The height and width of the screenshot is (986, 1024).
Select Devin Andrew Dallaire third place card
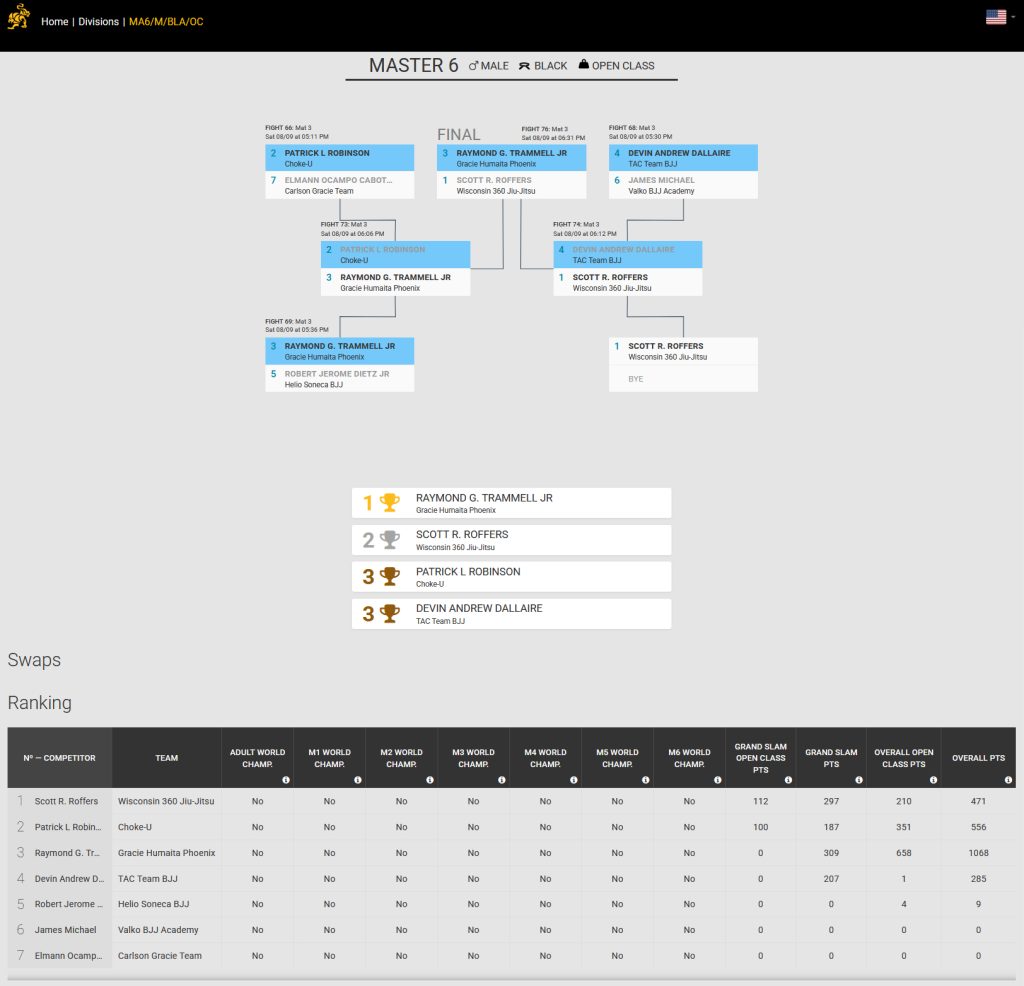pyautogui.click(x=511, y=614)
